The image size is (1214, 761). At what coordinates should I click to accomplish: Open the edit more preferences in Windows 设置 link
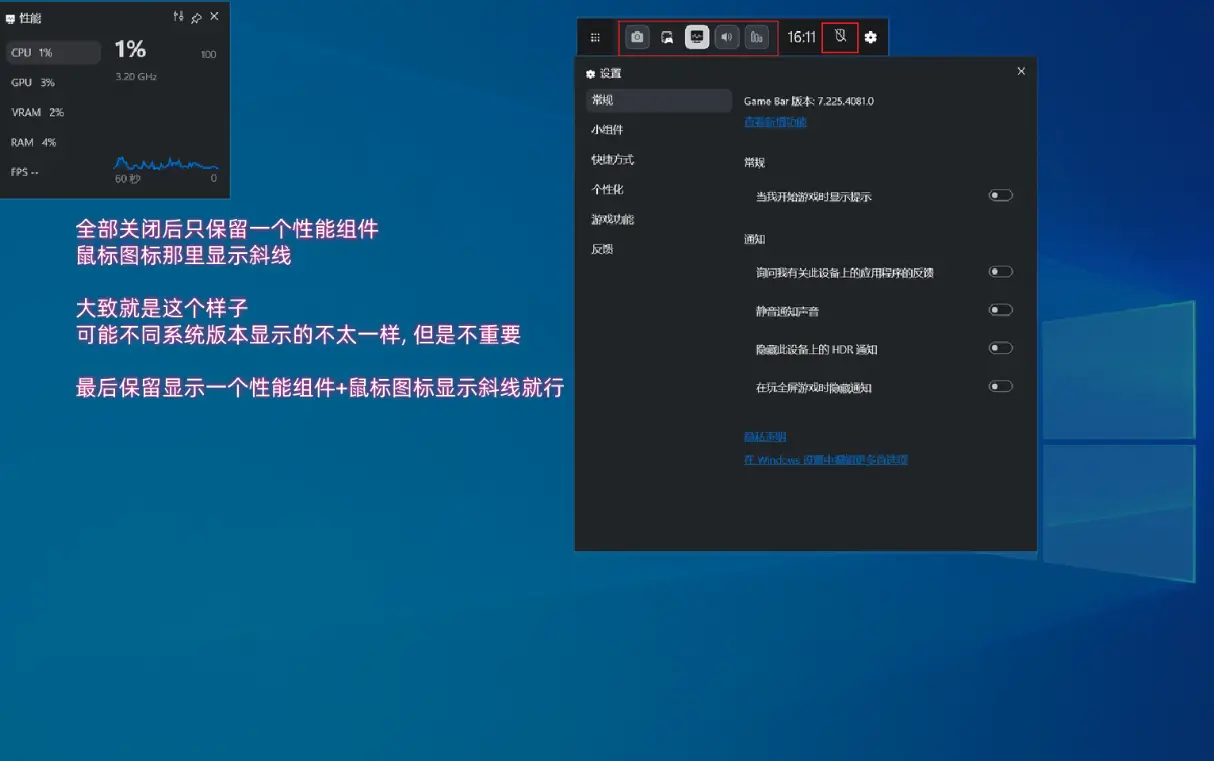(826, 460)
